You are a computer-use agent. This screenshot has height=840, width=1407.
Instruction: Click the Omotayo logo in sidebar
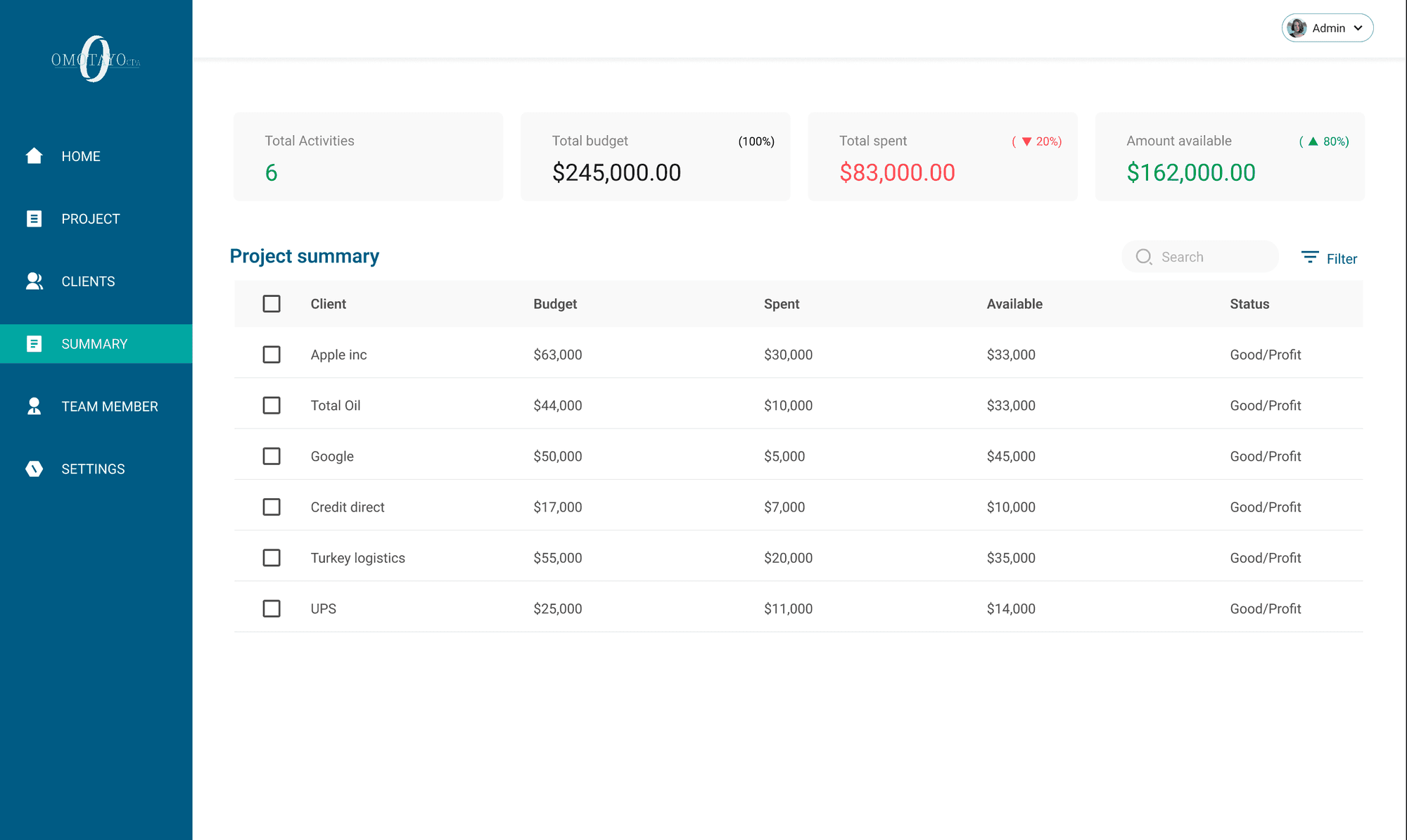click(96, 60)
